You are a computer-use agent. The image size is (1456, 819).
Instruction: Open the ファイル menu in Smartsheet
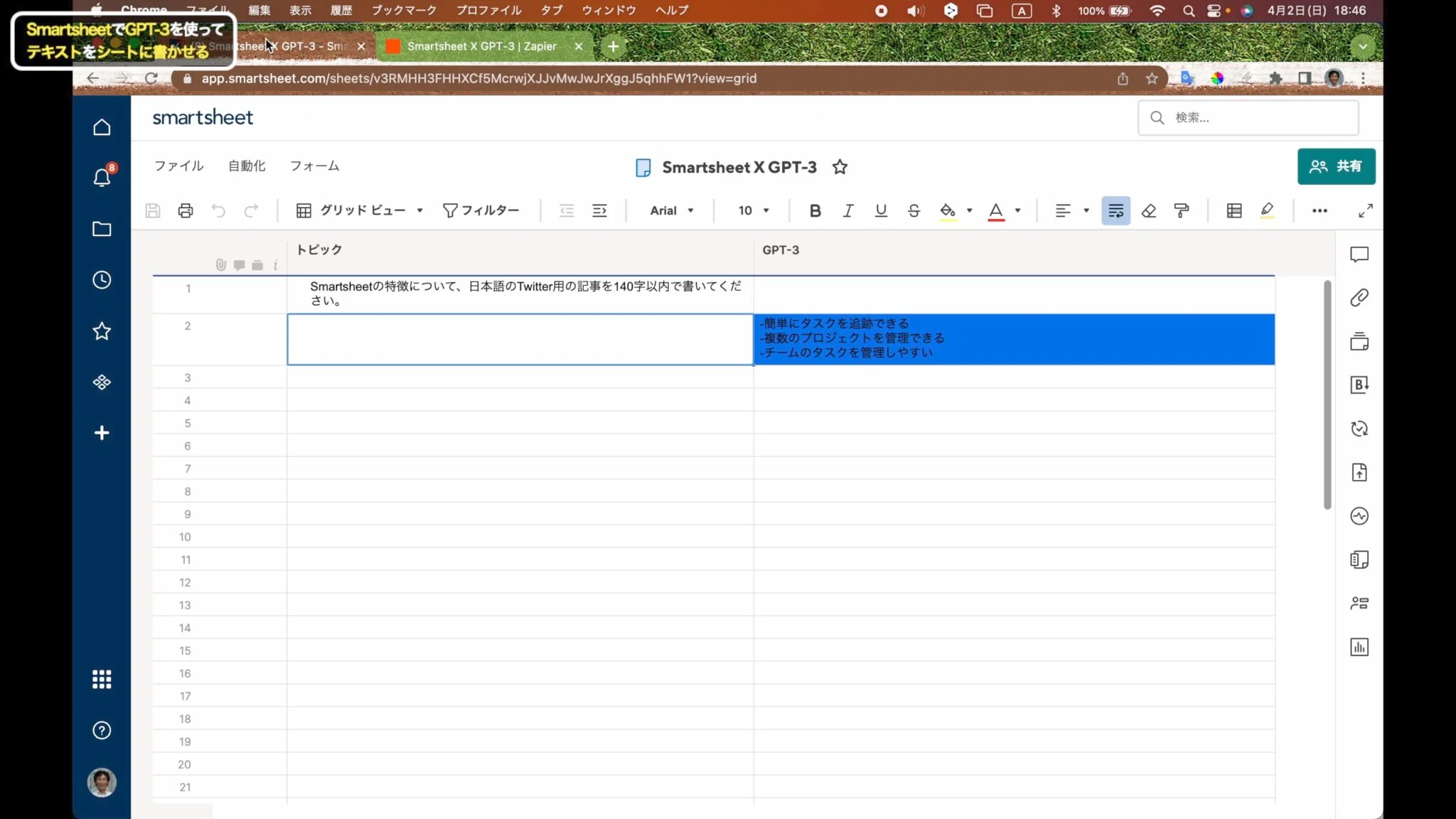click(179, 166)
